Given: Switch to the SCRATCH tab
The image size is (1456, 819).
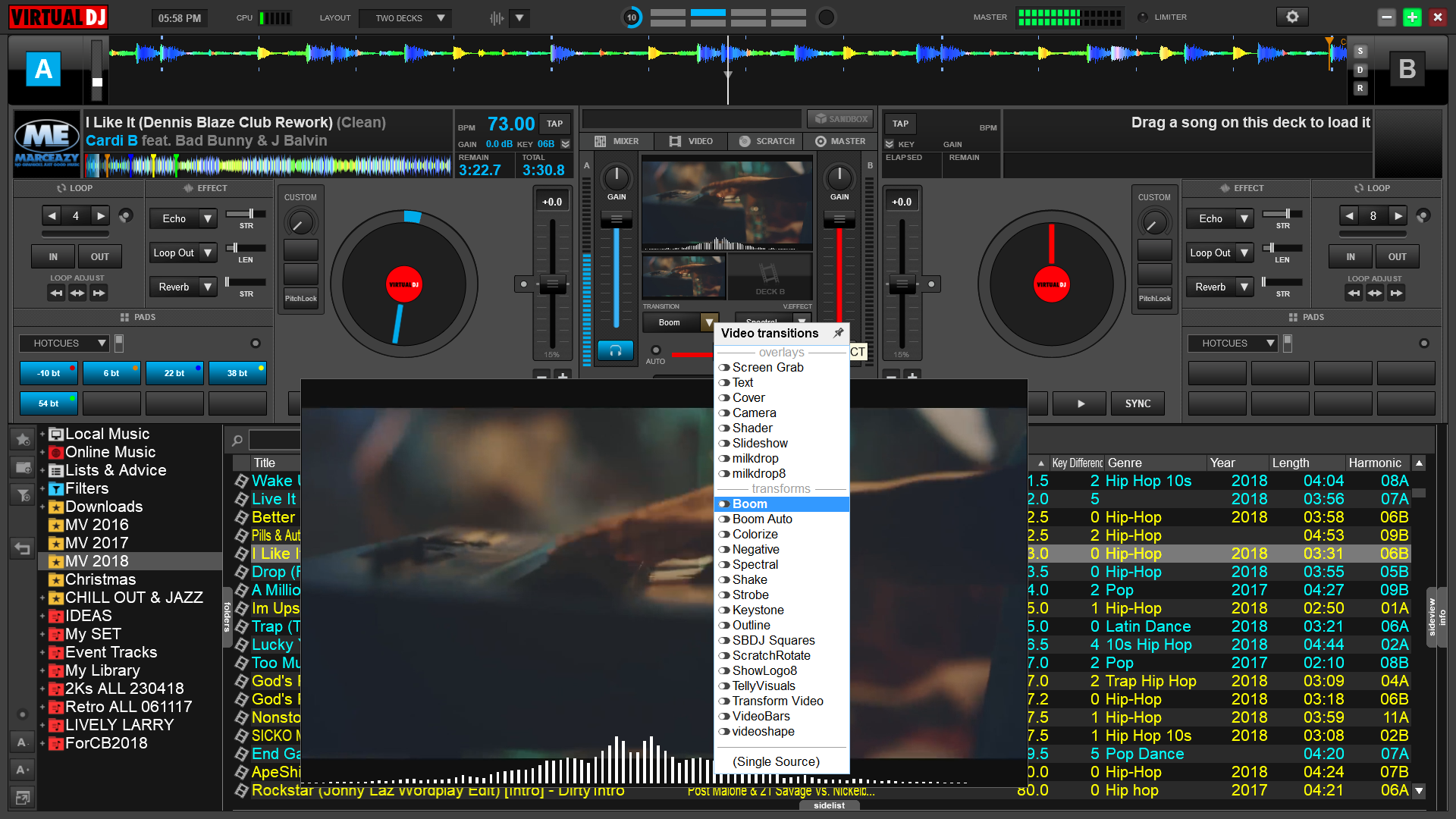Looking at the screenshot, I should [767, 141].
